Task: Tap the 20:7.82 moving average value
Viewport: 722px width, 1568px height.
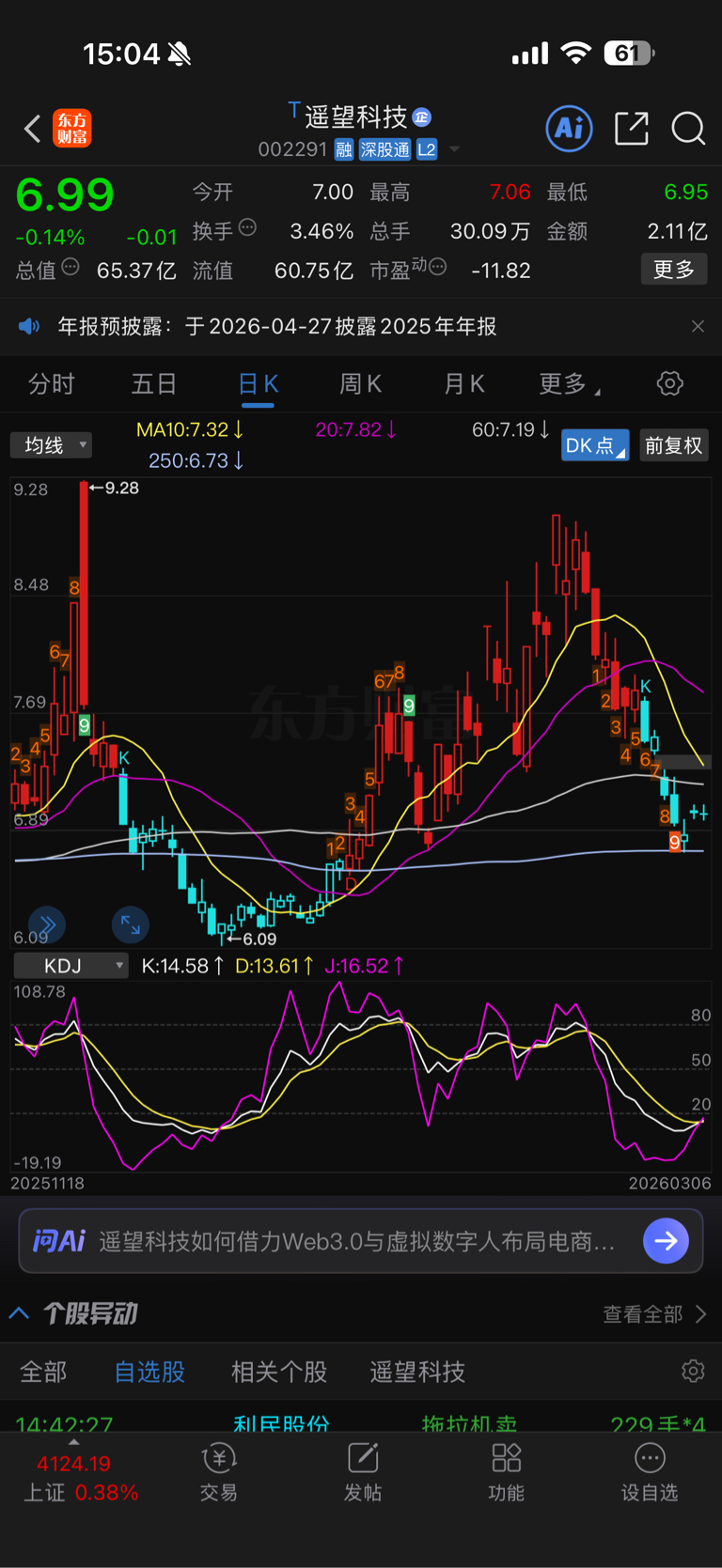Action: [x=356, y=429]
